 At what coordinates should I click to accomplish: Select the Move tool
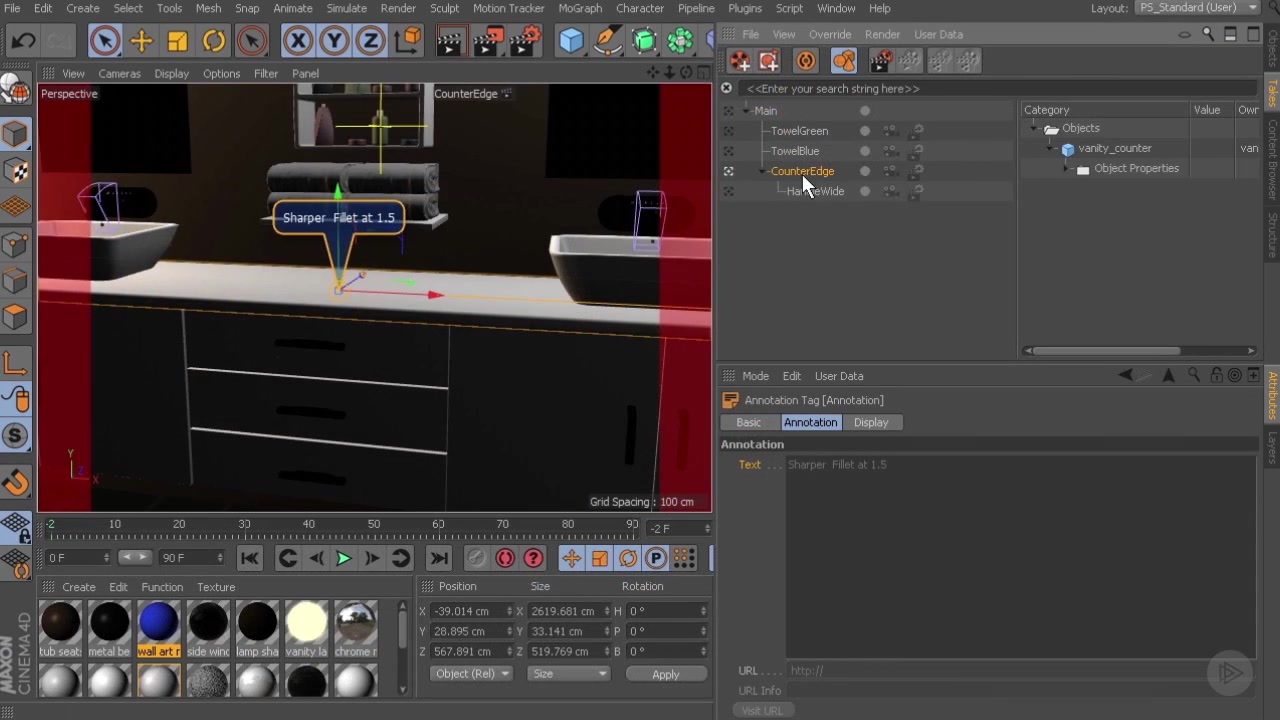(x=141, y=40)
